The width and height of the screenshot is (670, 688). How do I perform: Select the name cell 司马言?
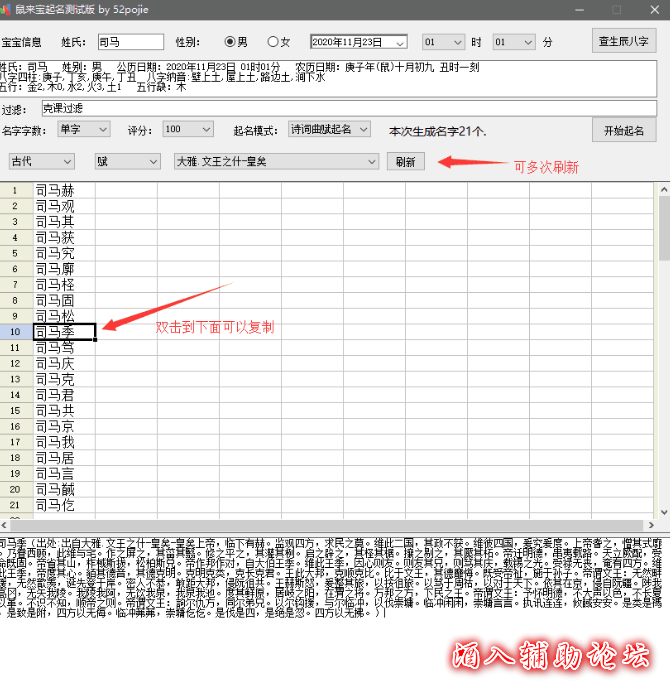pos(64,474)
